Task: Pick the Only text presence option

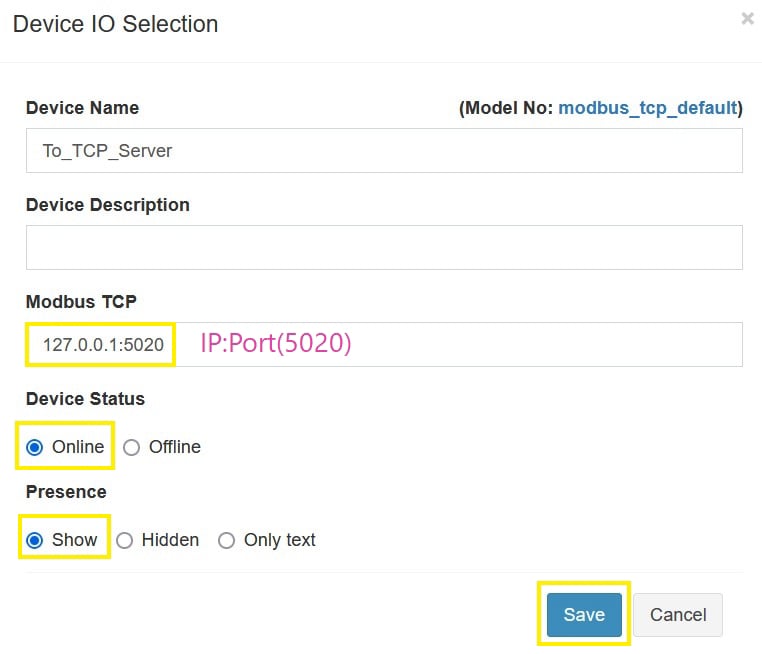Action: pyautogui.click(x=227, y=540)
